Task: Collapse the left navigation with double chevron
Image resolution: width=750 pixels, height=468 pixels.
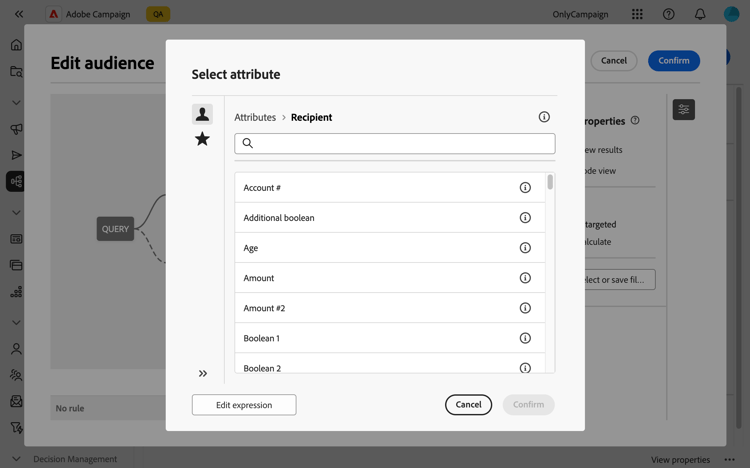Action: 19,14
